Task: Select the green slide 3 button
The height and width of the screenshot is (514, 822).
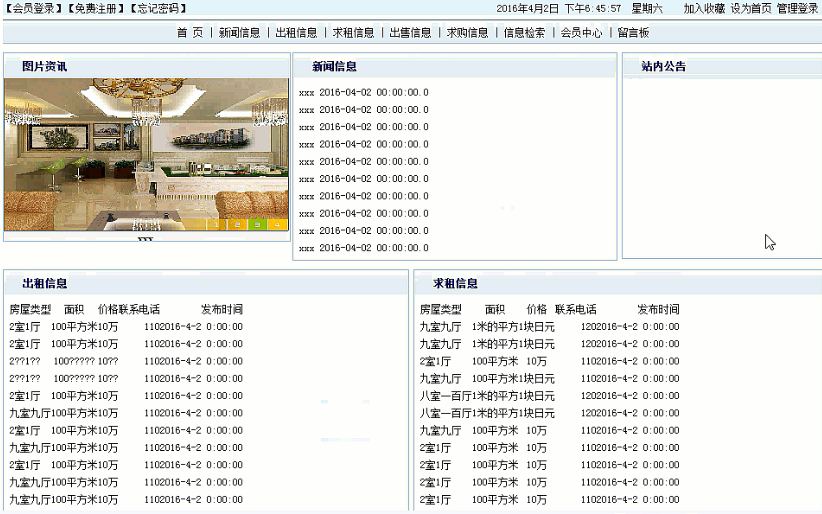Action: pos(257,225)
